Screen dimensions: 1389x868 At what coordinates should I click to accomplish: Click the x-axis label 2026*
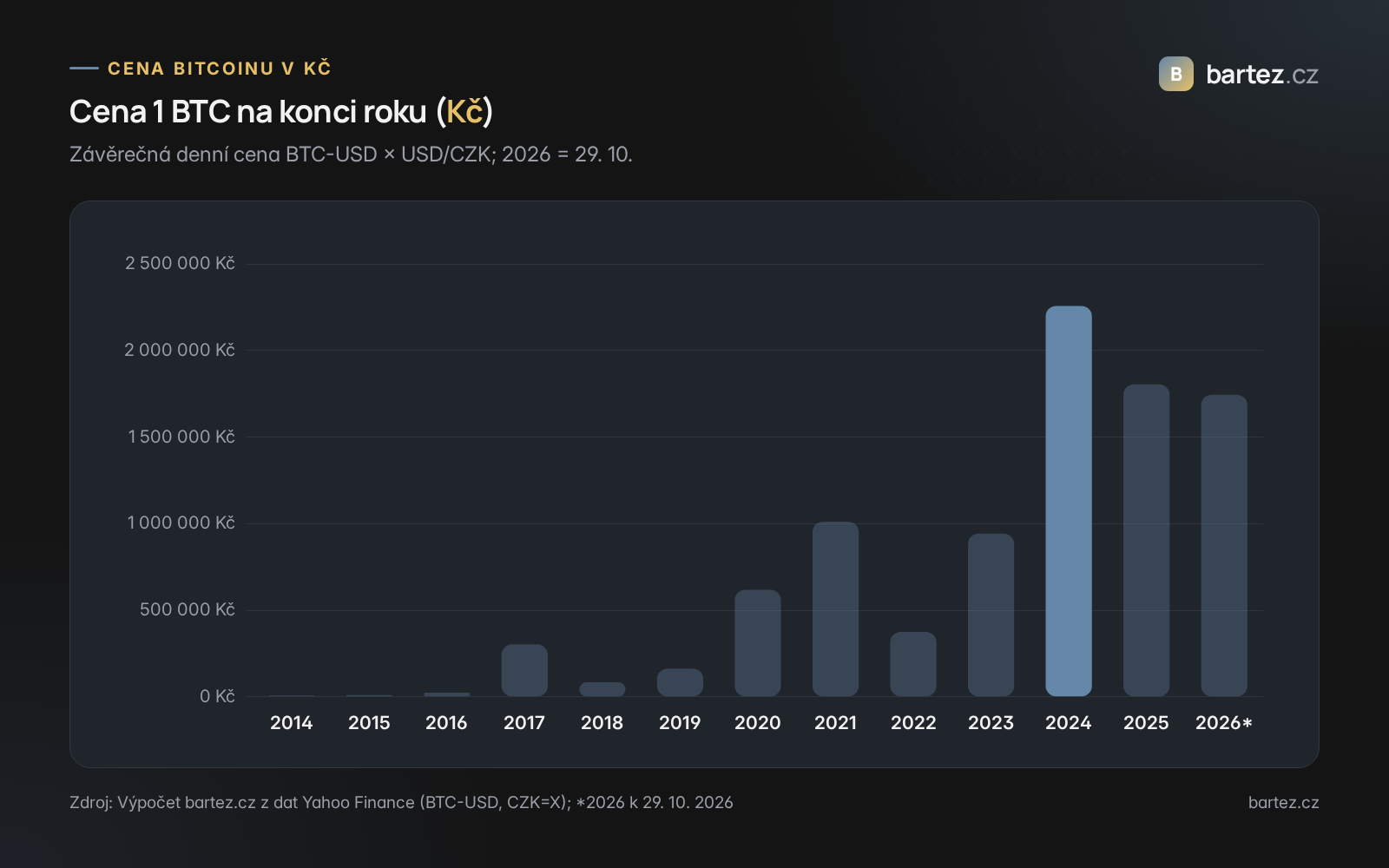coord(1224,723)
